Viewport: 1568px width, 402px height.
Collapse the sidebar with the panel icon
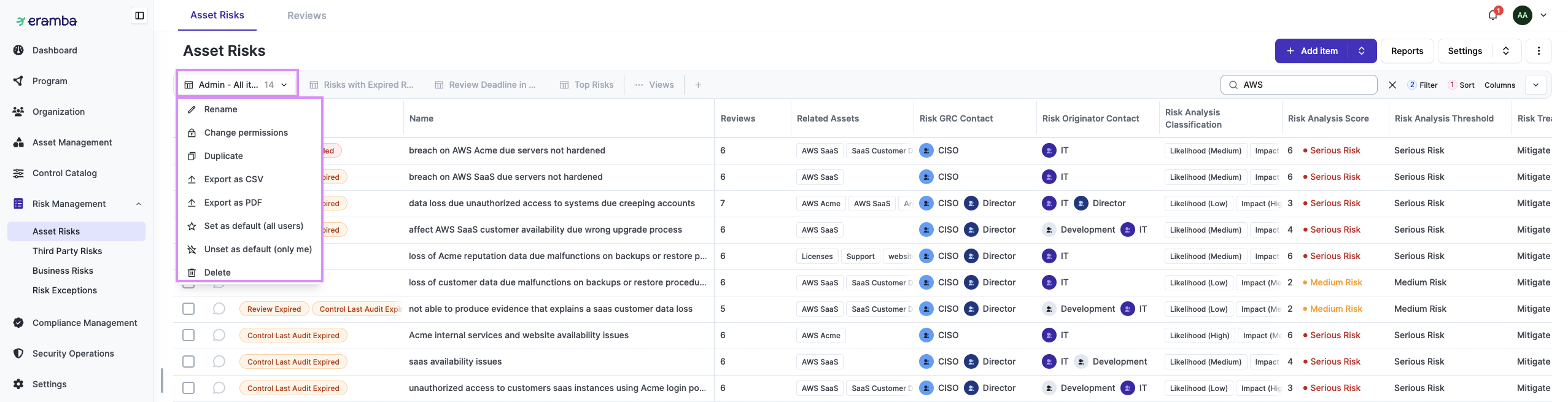pos(139,15)
